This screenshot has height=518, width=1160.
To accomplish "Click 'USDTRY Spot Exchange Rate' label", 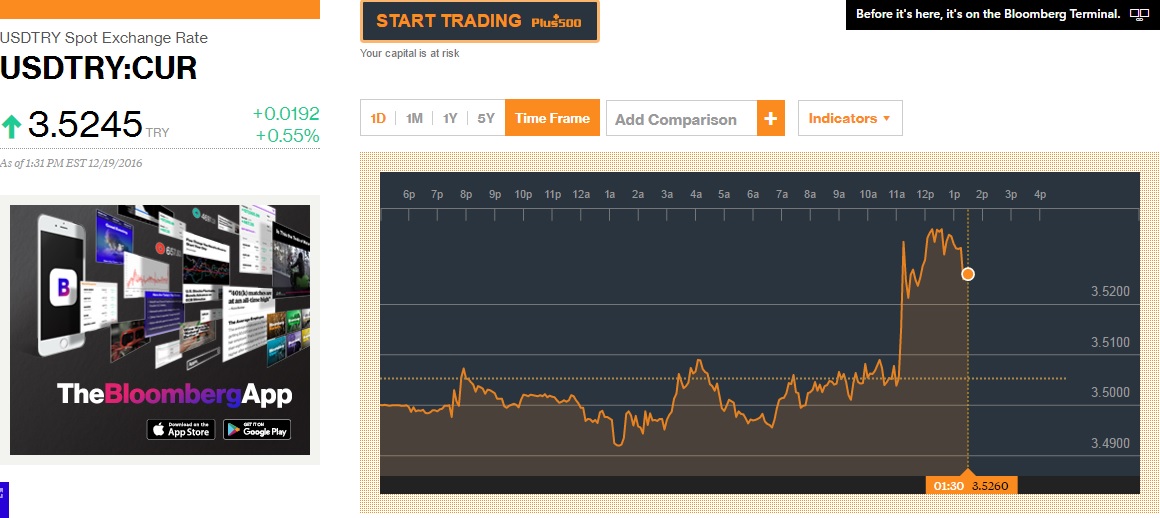I will pyautogui.click(x=104, y=38).
